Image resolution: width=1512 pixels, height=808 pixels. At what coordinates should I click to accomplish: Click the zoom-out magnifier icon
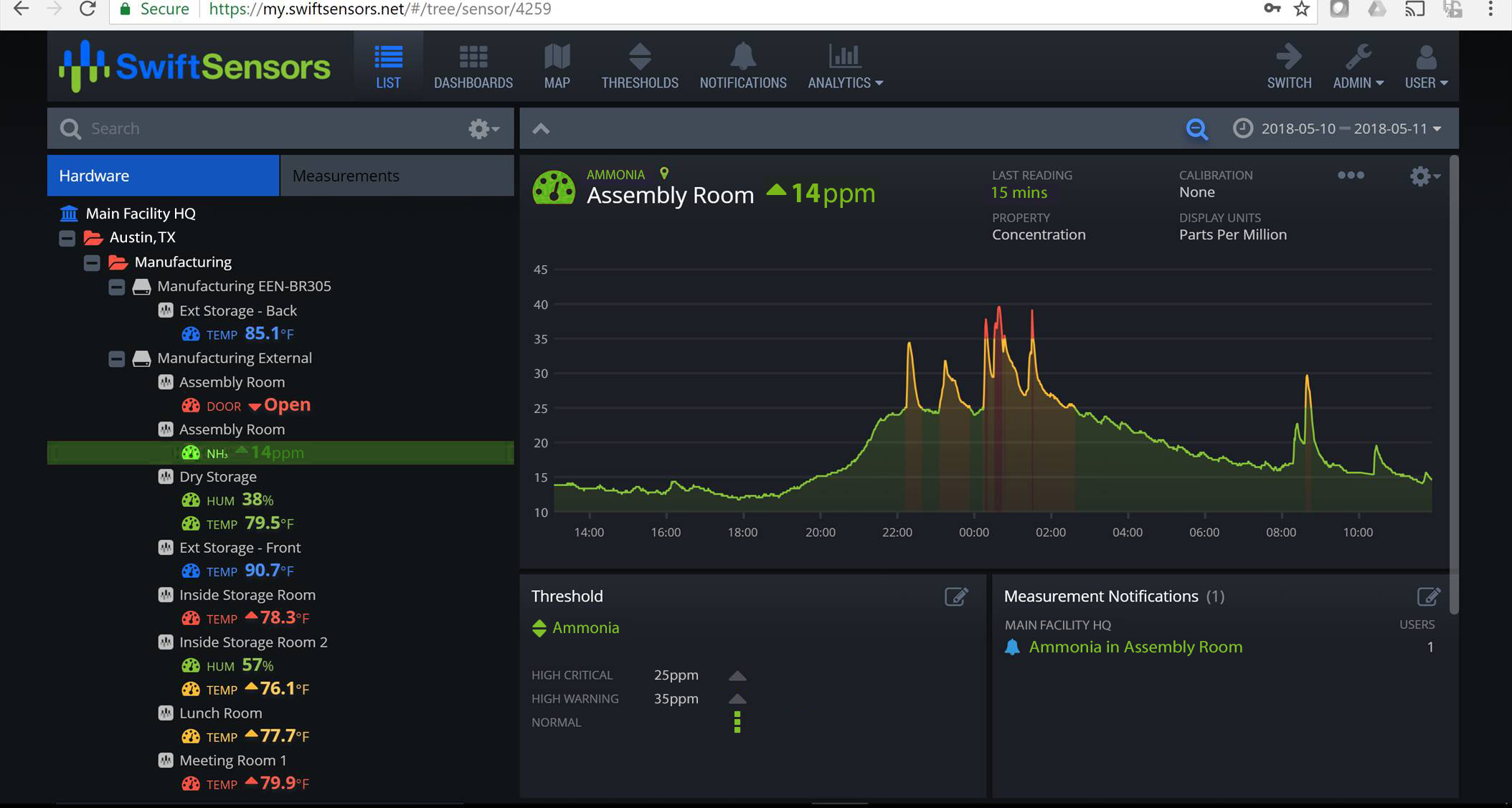[x=1196, y=129]
